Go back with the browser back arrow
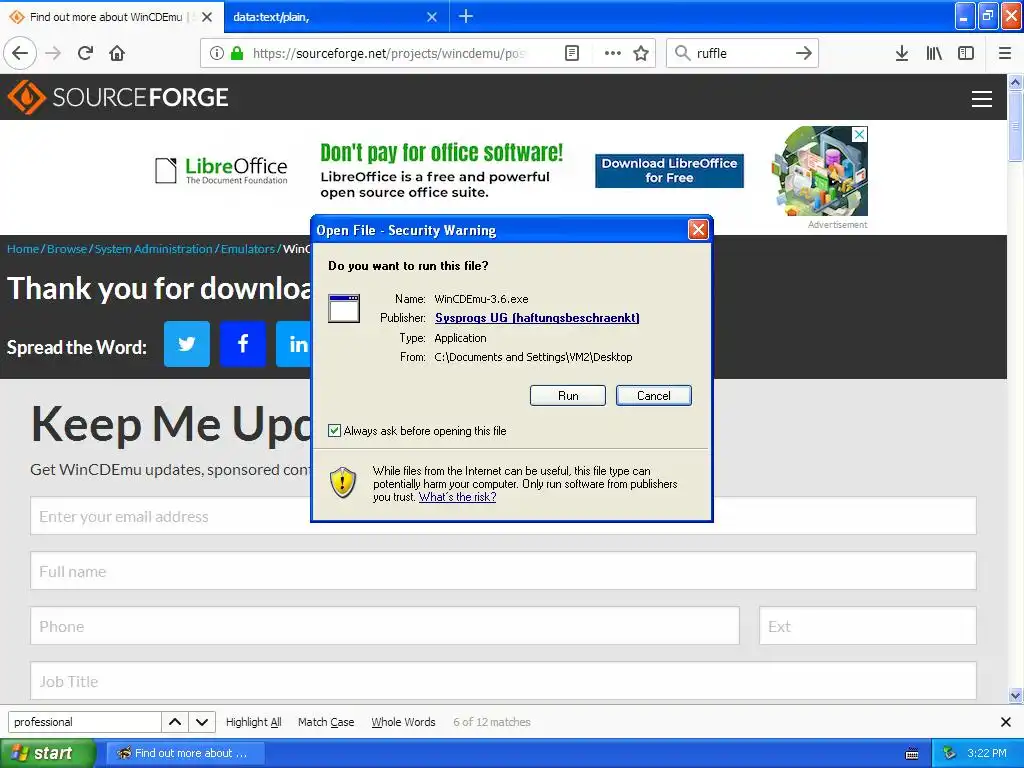Image resolution: width=1024 pixels, height=768 pixels. [x=20, y=54]
